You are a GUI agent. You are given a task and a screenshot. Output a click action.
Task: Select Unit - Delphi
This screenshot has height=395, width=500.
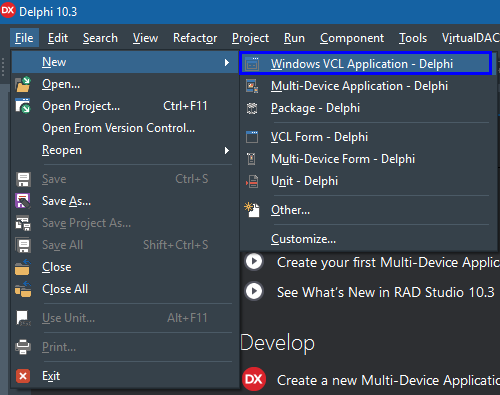(368, 181)
